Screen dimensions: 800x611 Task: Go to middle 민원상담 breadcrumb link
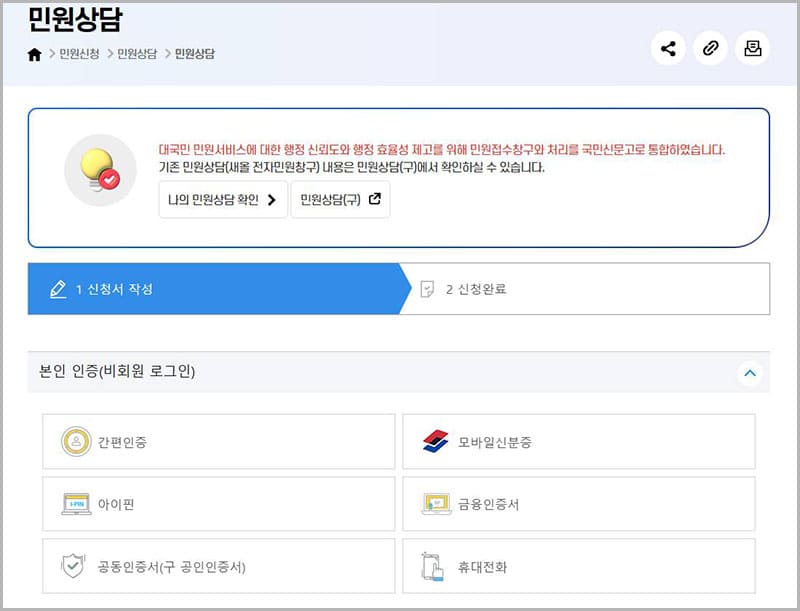point(137,54)
